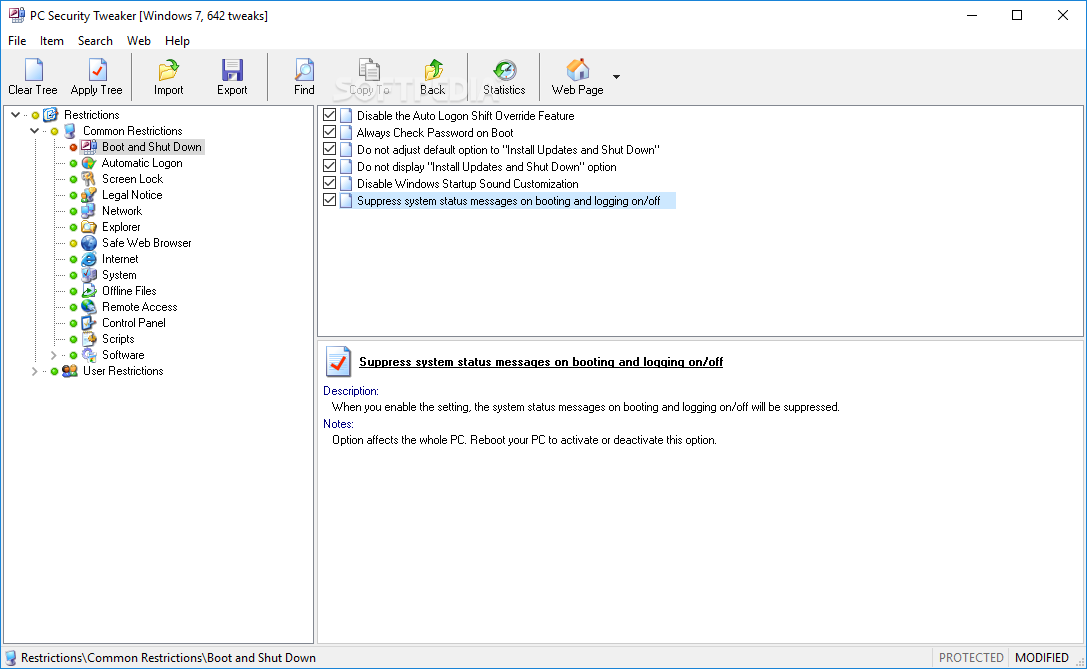Viewport: 1087px width, 669px height.
Task: Select the Control Panel tree item
Action: [x=134, y=323]
